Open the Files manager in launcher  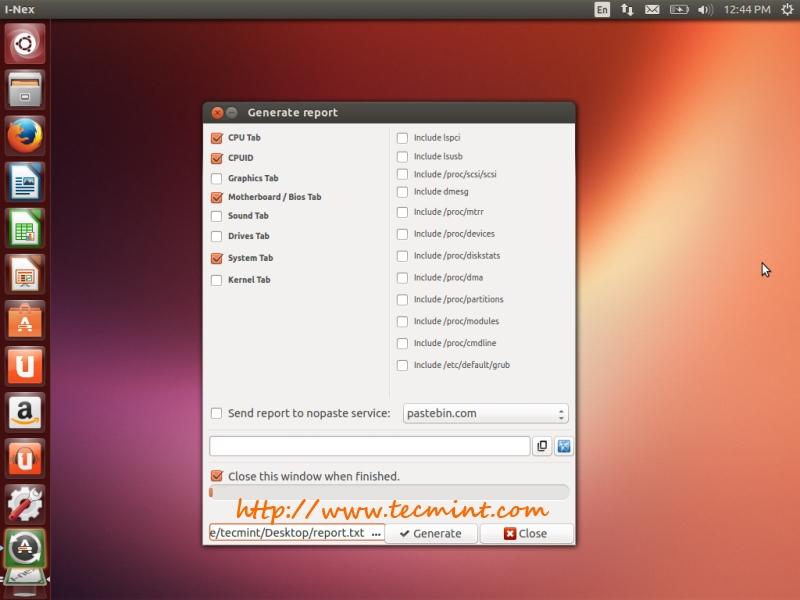pyautogui.click(x=25, y=90)
